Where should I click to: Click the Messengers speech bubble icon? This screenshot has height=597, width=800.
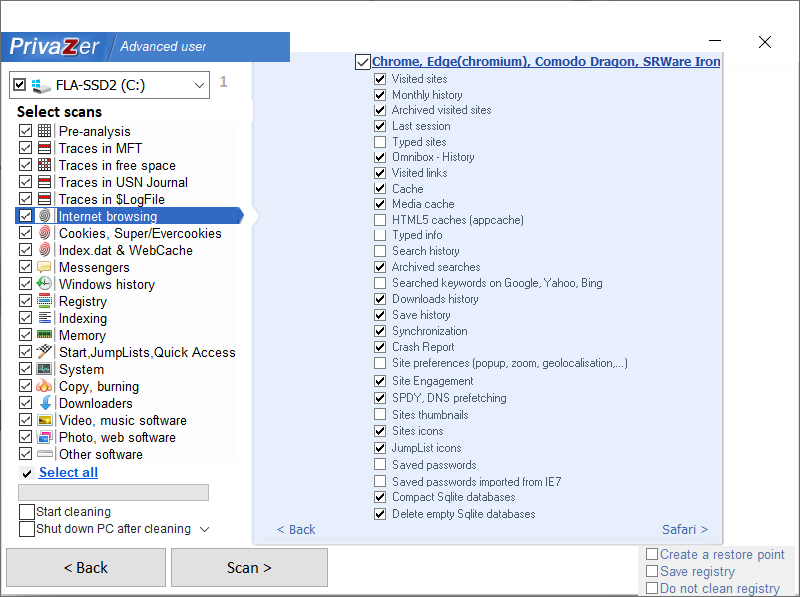pos(44,267)
